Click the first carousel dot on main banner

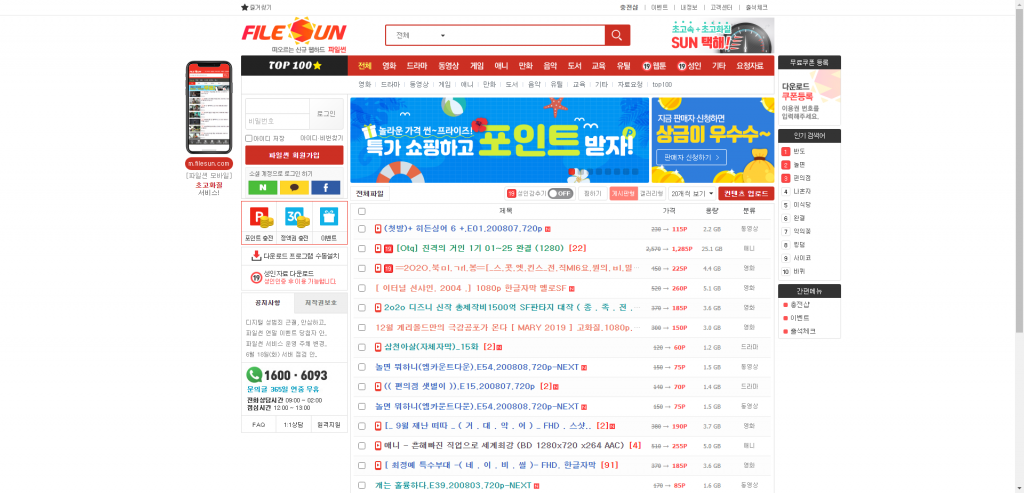click(572, 172)
